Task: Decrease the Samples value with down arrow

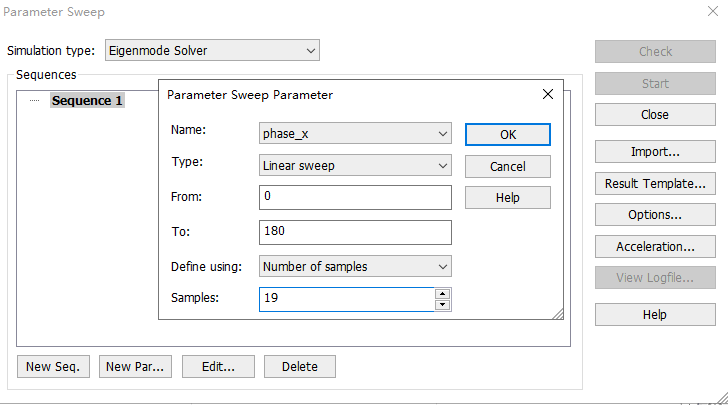Action: (x=442, y=305)
